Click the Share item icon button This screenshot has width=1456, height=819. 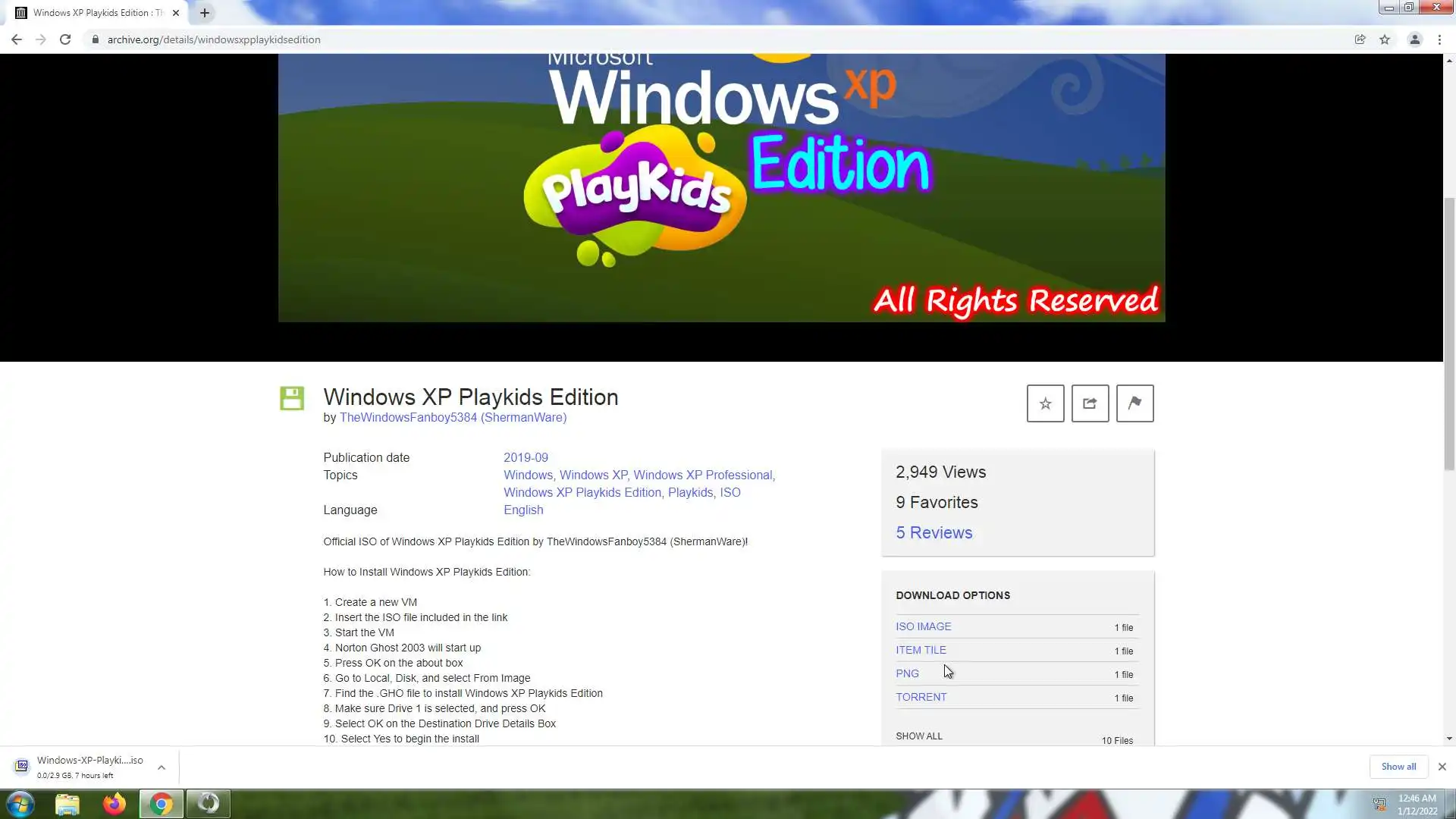pyautogui.click(x=1090, y=403)
